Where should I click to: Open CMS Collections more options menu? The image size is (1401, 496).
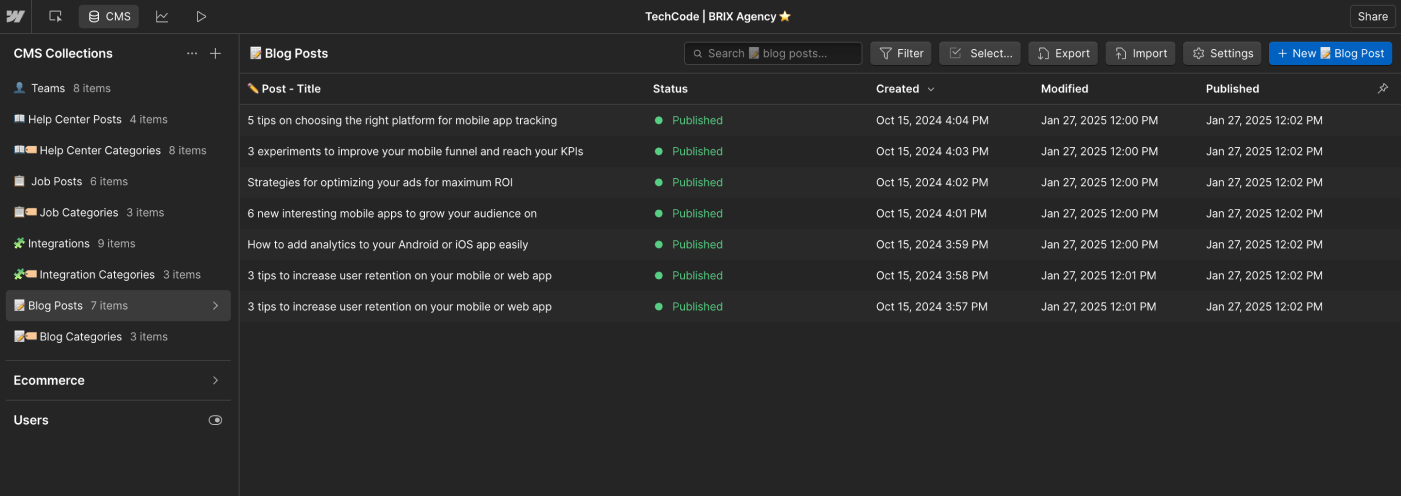192,53
